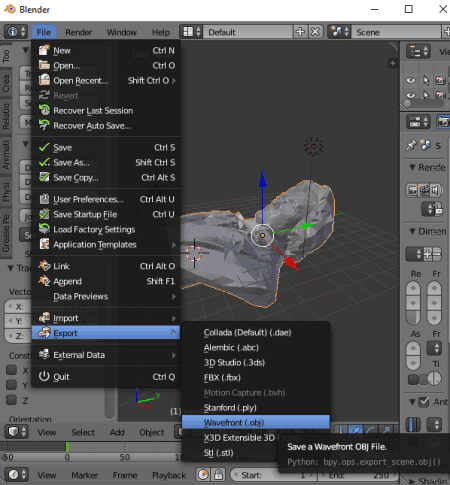Viewport: 450px width, 485px height.
Task: Click the Info editor type icon
Action: 16,32
